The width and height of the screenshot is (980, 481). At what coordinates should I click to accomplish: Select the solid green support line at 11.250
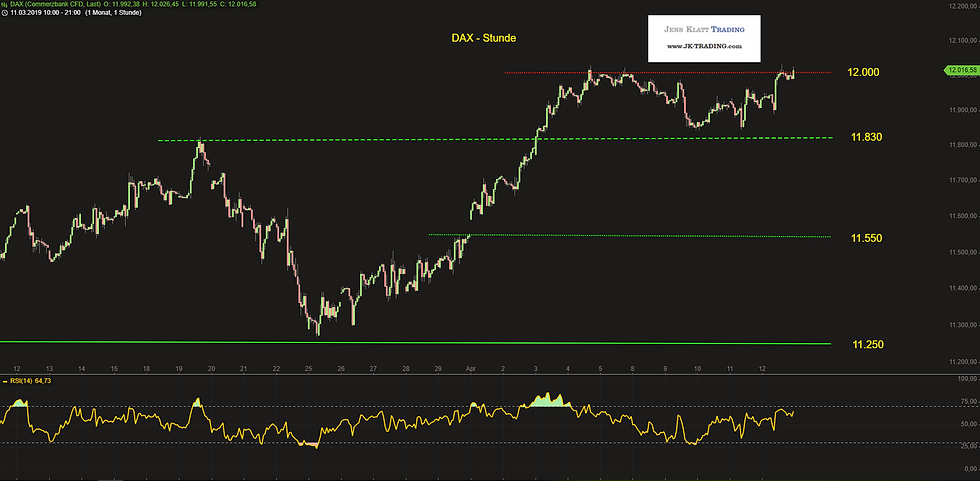[416, 342]
